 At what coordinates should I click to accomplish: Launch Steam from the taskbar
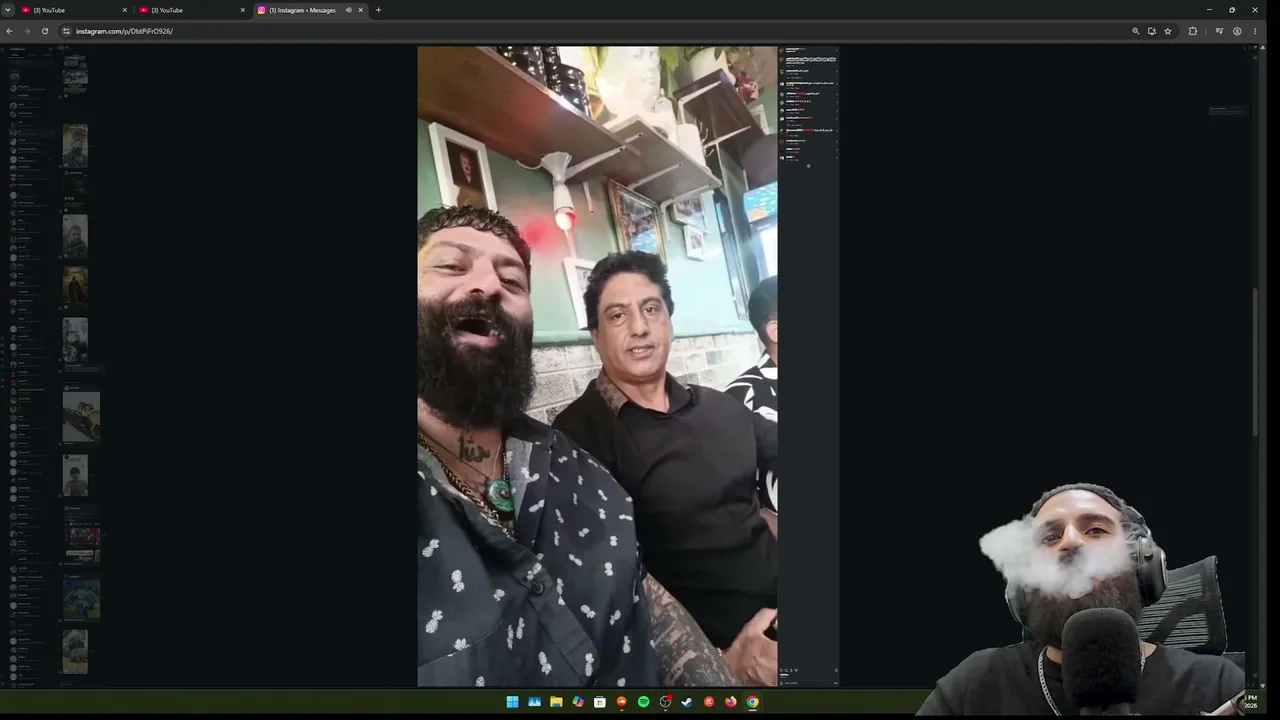coord(687,702)
